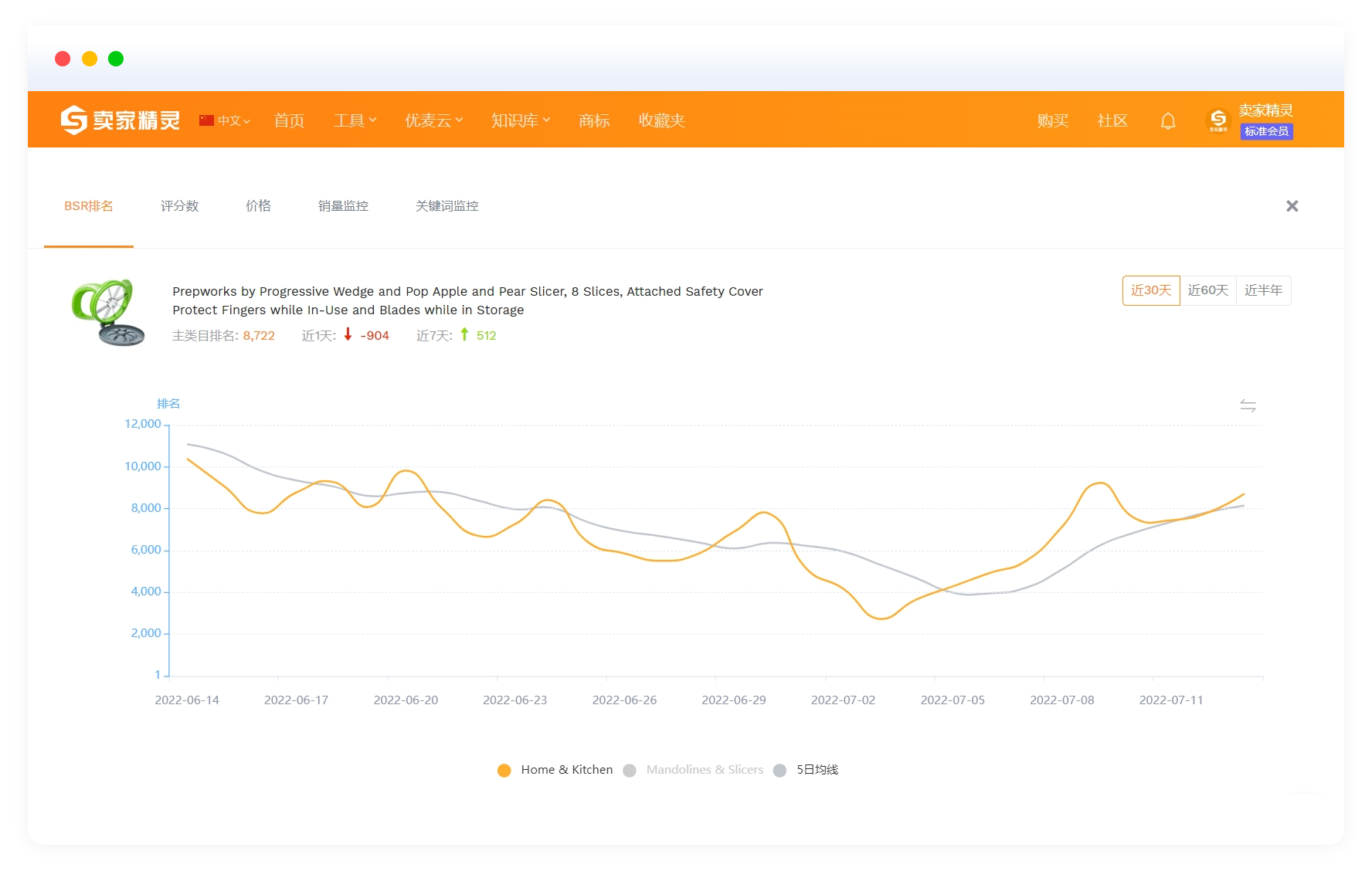Expand the 工具 menu
This screenshot has width=1372, height=888.
355,120
